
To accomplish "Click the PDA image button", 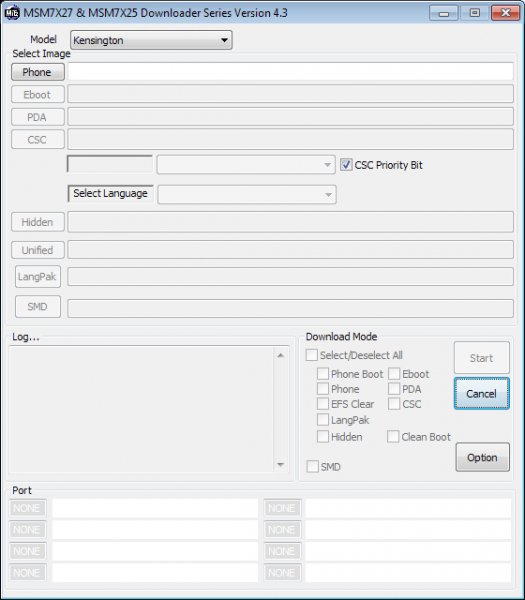I will [x=38, y=117].
